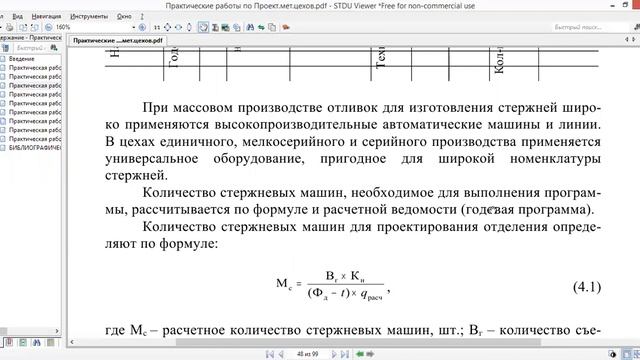Open the Инструменты menu
The height and width of the screenshot is (360, 640).
pyautogui.click(x=89, y=16)
